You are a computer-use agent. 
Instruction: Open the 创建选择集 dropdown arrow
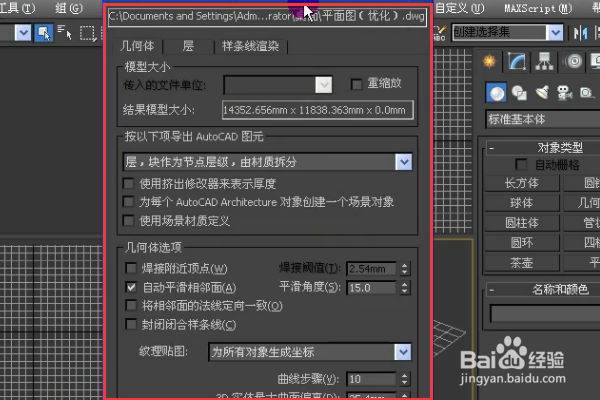click(x=555, y=33)
